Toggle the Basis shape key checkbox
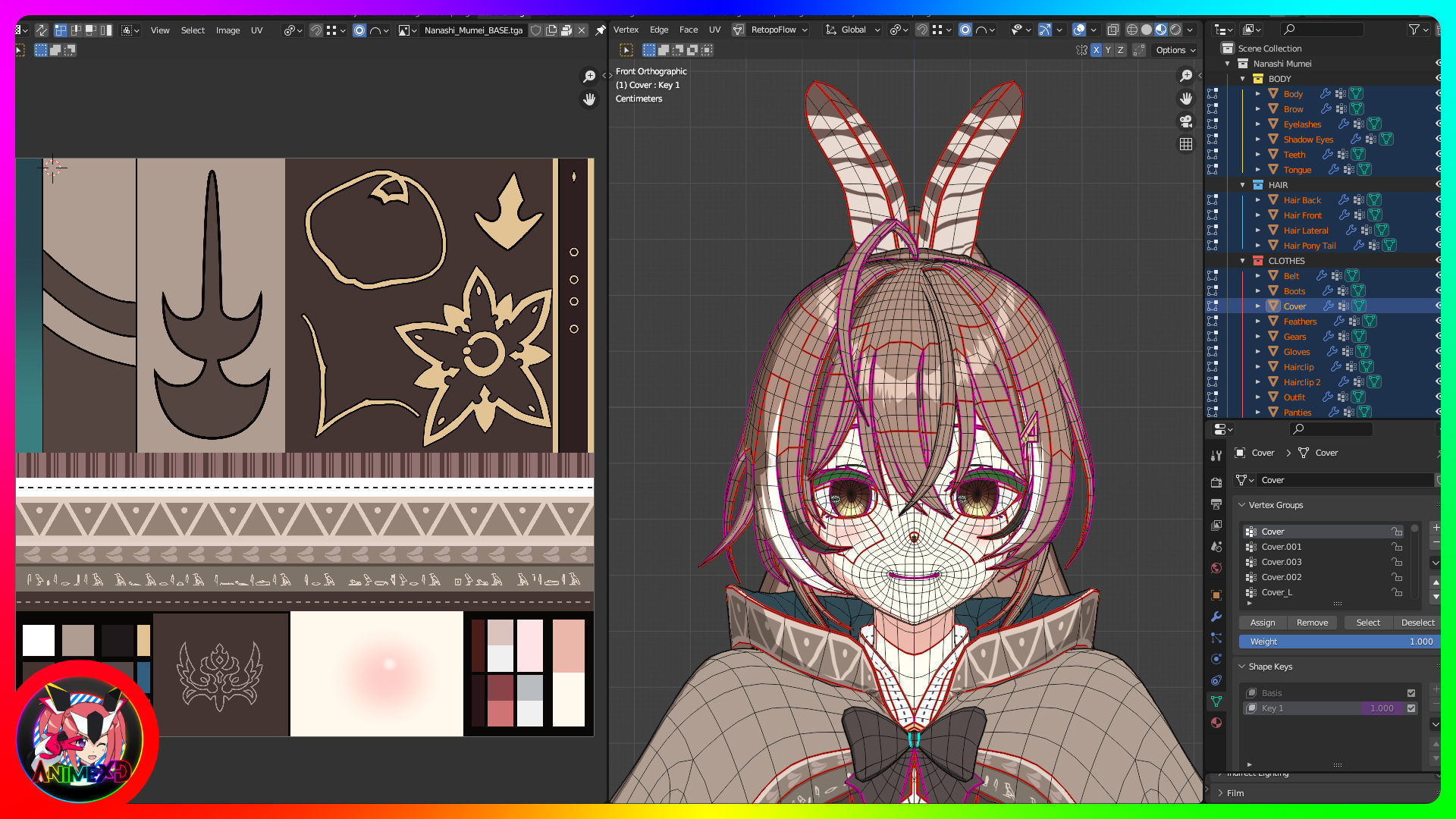Screen dimensions: 1456x819 click(1411, 693)
